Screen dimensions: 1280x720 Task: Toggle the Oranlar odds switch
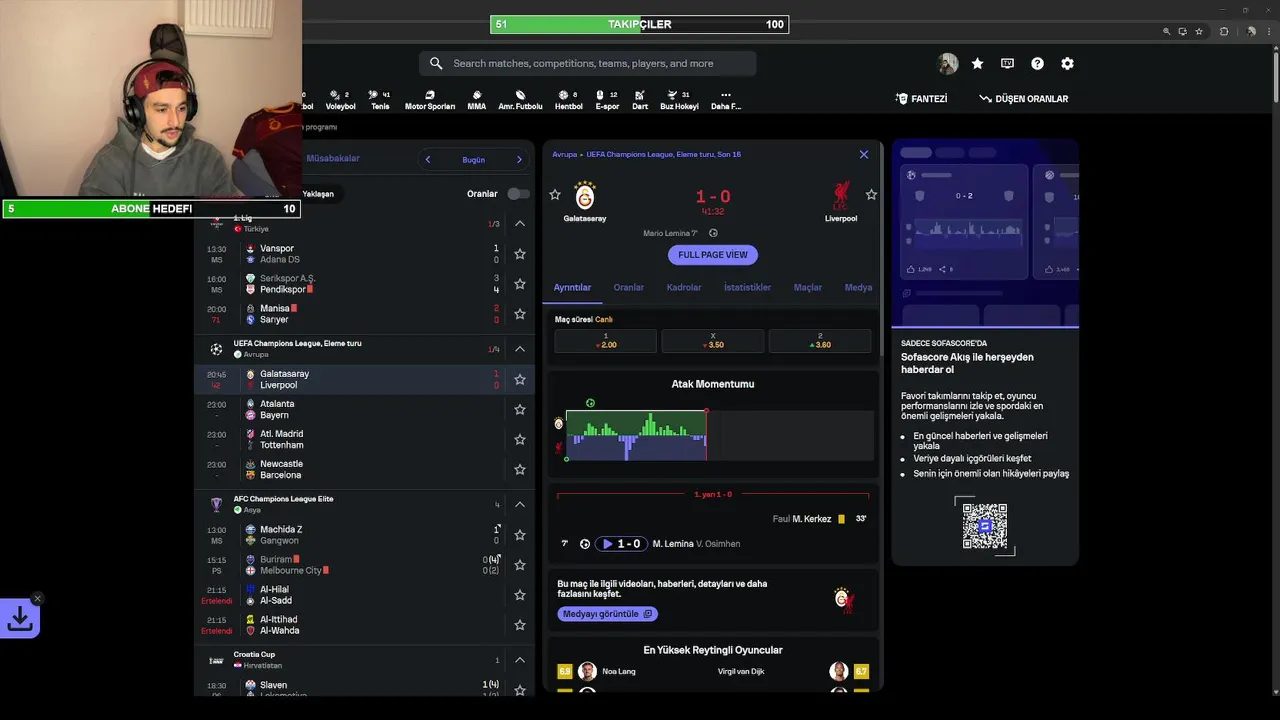[518, 194]
